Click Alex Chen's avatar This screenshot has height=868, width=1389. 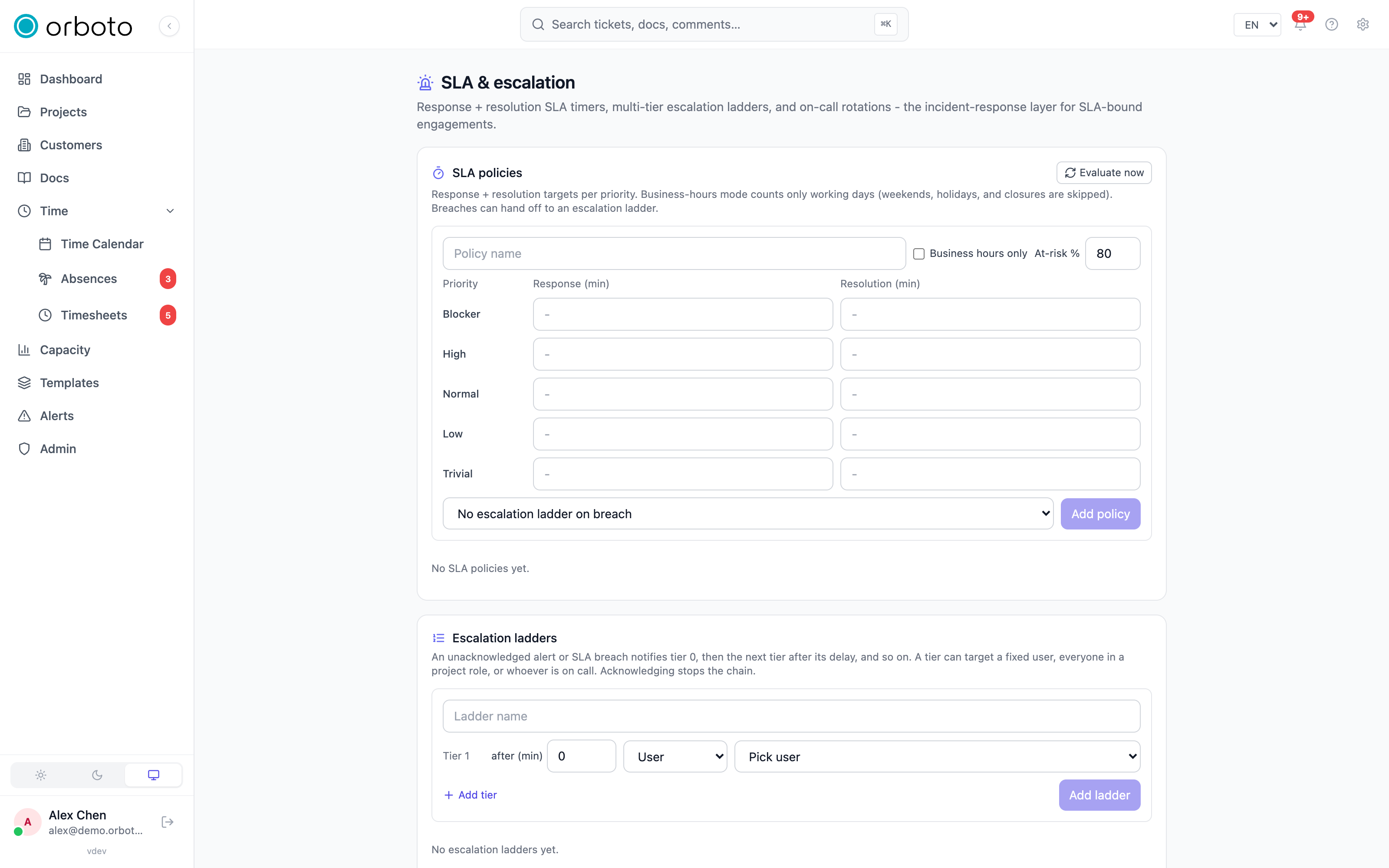[x=27, y=822]
